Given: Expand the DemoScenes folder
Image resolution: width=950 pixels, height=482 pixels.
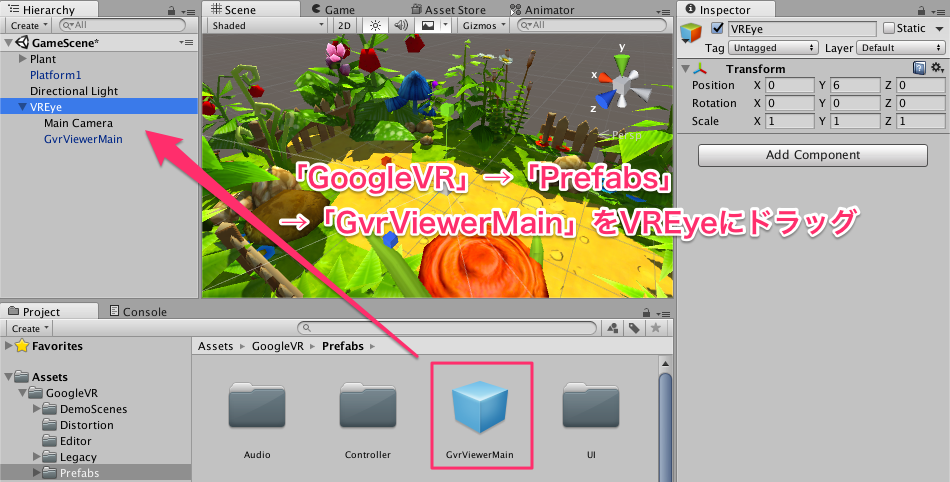Looking at the screenshot, I should [37, 409].
